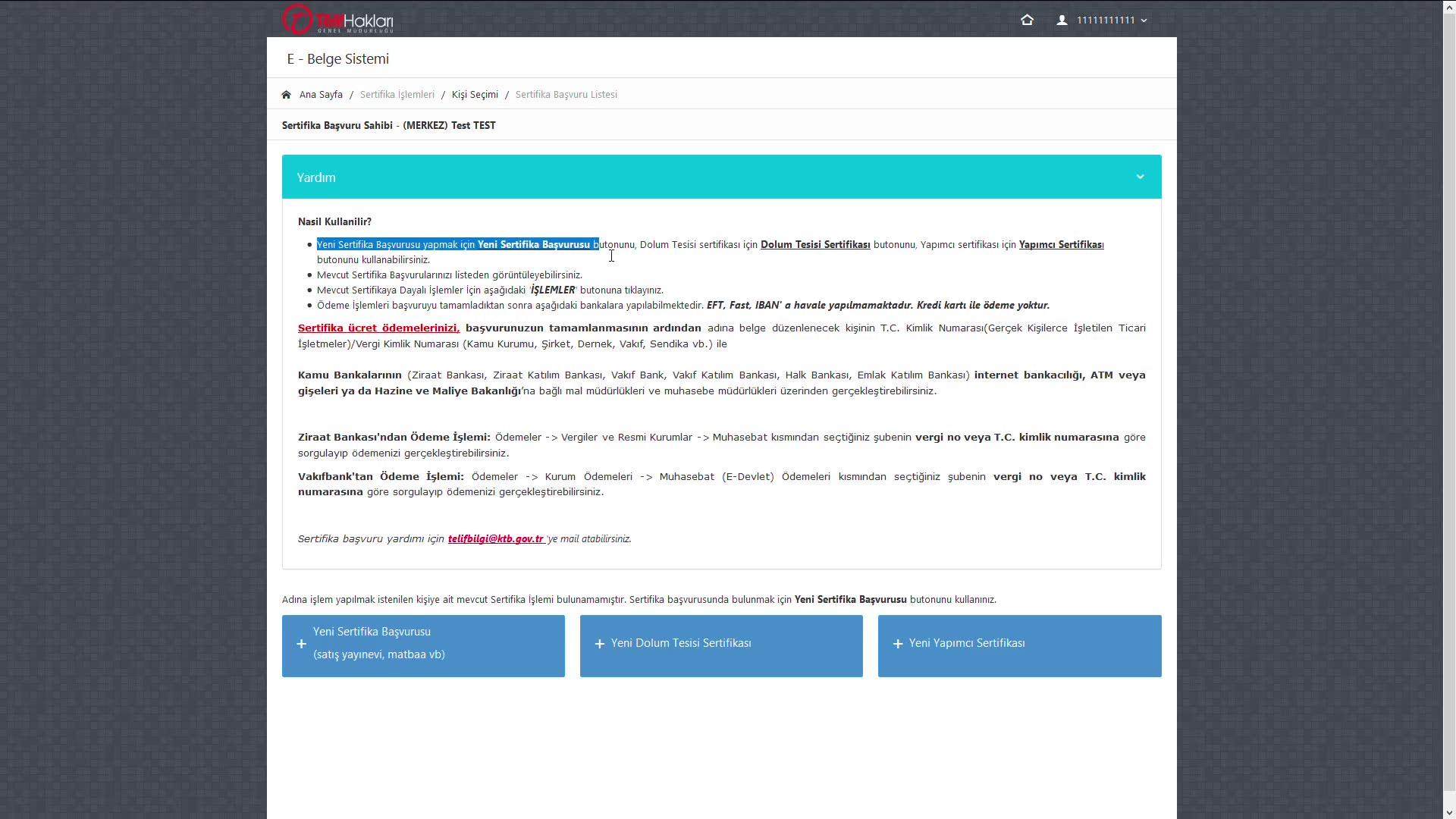Open Kişi Seçimi breadcrumb

pyautogui.click(x=475, y=95)
